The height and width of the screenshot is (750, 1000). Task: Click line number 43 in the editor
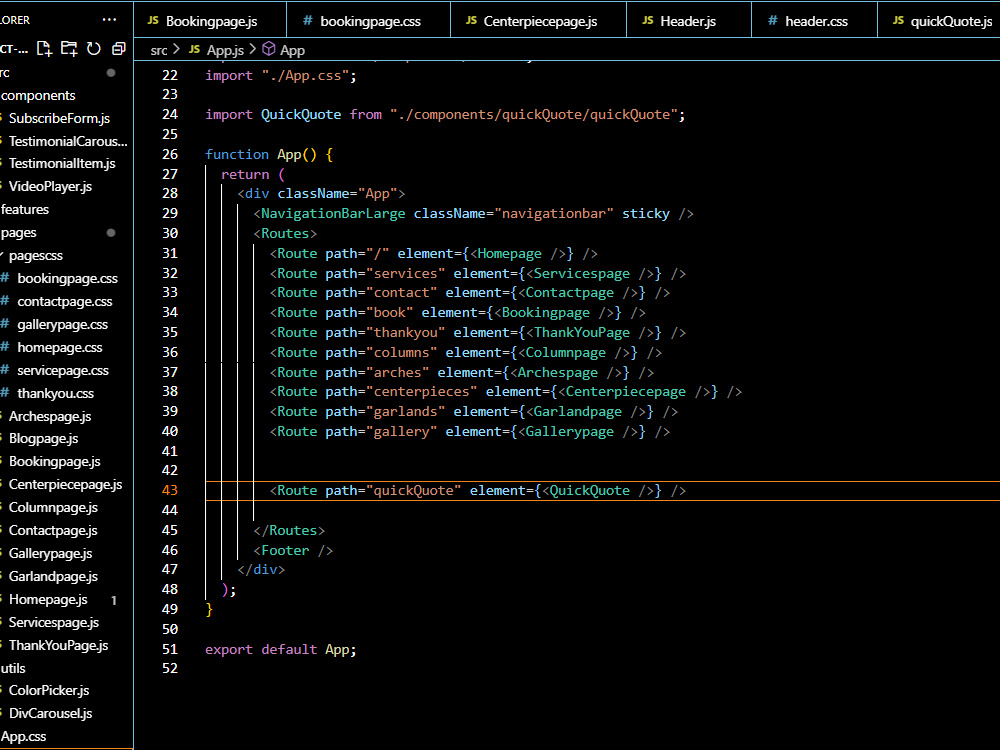[x=169, y=490]
